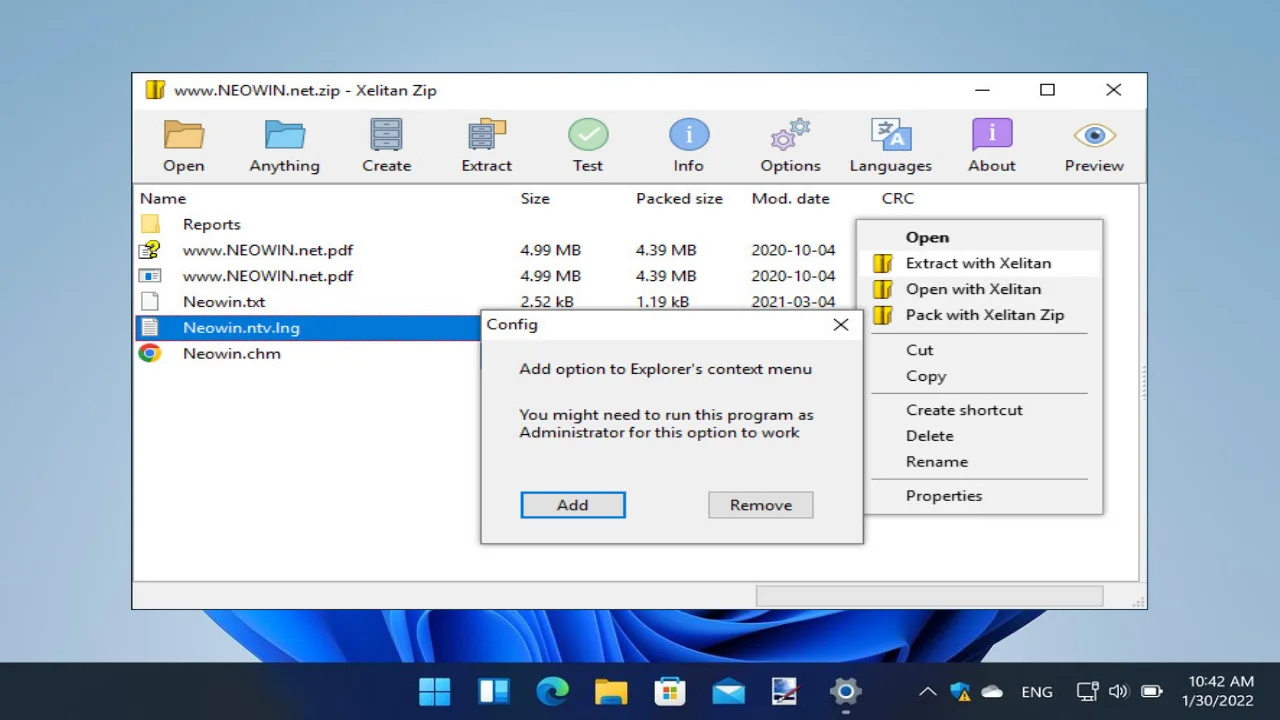Click the Xelitan icon beside Extract with Xelitan
The height and width of the screenshot is (720, 1280).
pyautogui.click(x=882, y=263)
